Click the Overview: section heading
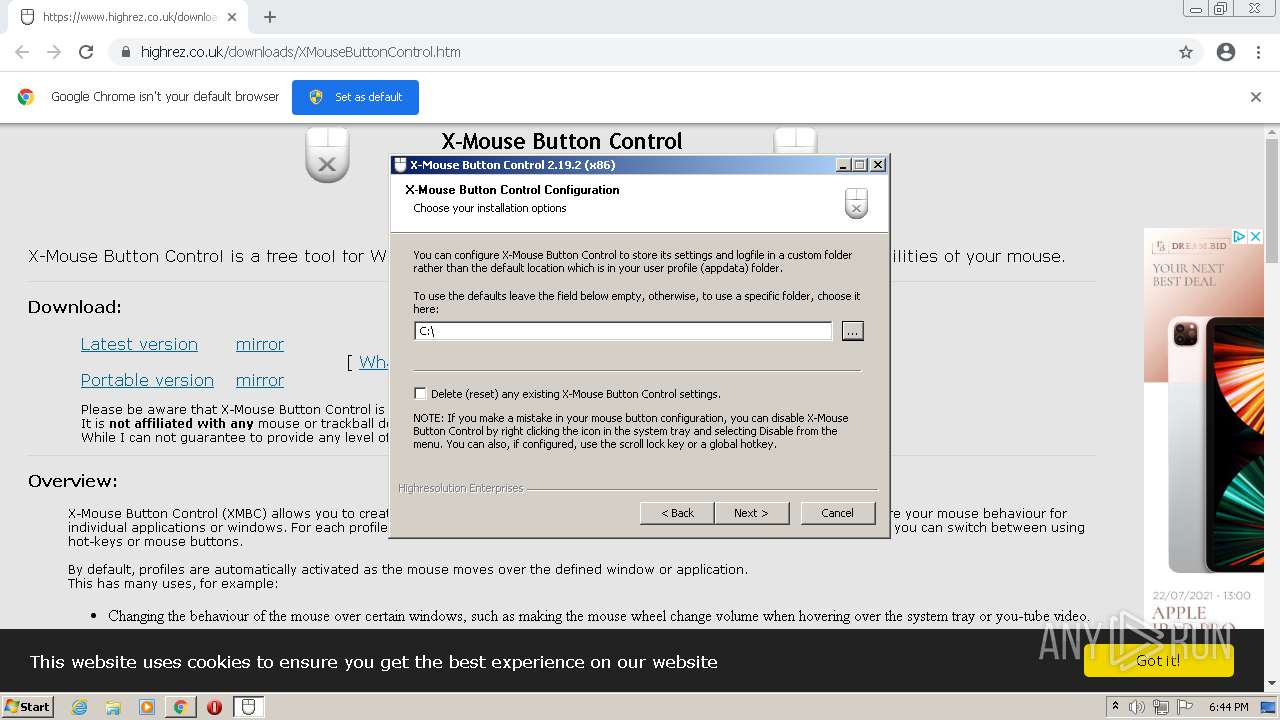 click(x=73, y=481)
